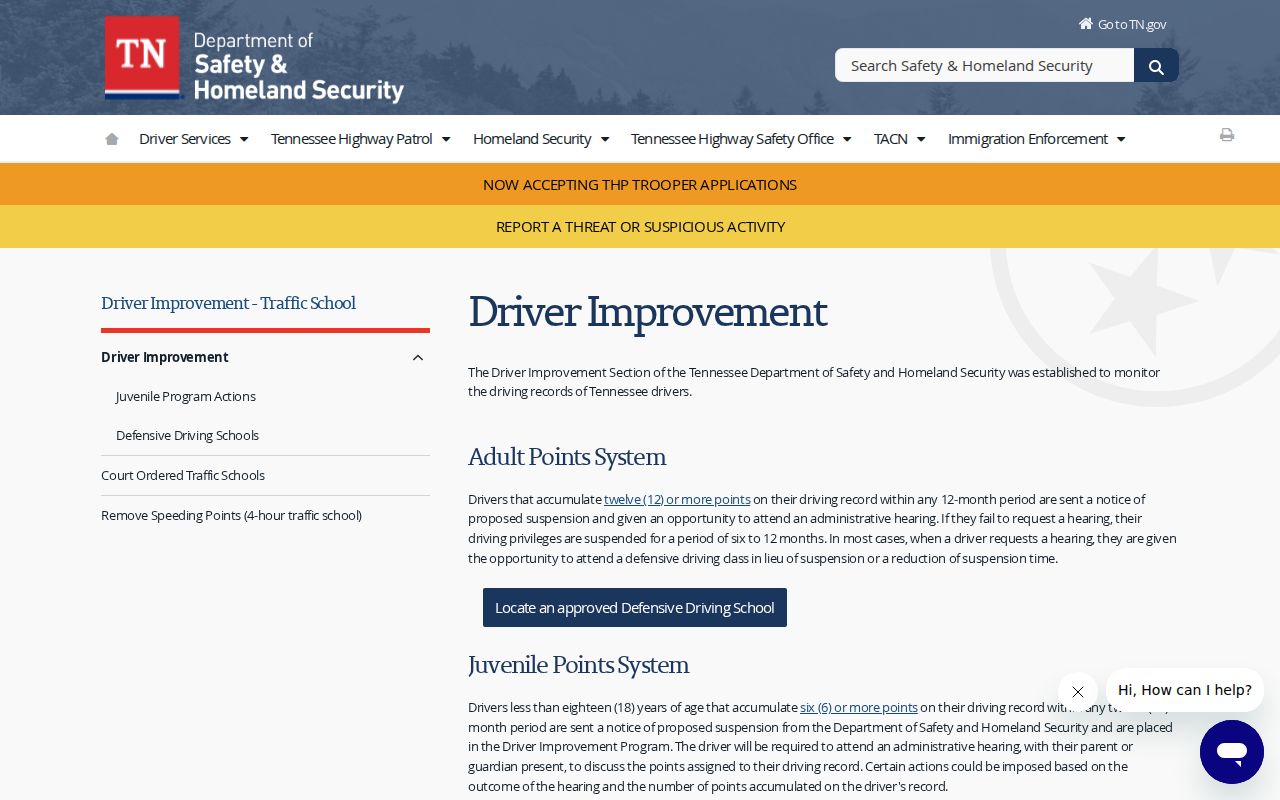Open the Tennessee Highway Safety Office menu

click(732, 139)
